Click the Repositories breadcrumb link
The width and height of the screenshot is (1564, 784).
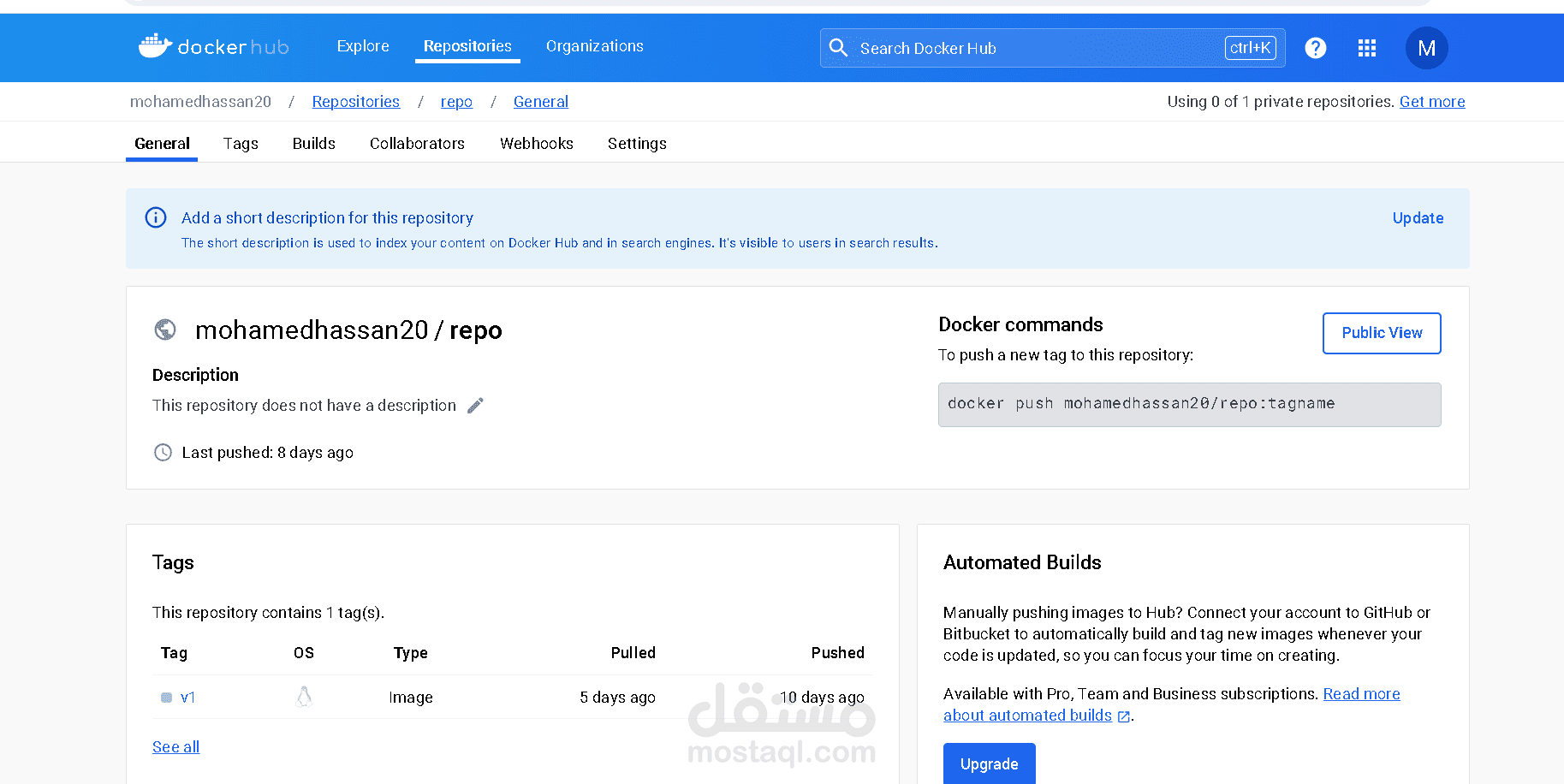(355, 102)
